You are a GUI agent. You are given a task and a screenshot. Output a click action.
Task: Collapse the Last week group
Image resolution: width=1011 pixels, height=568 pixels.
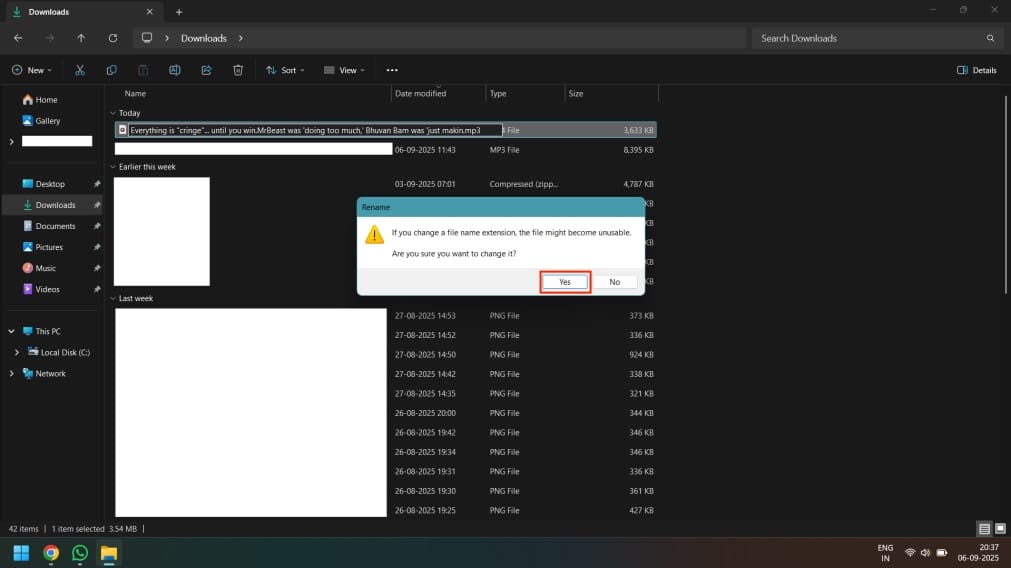[x=113, y=299]
